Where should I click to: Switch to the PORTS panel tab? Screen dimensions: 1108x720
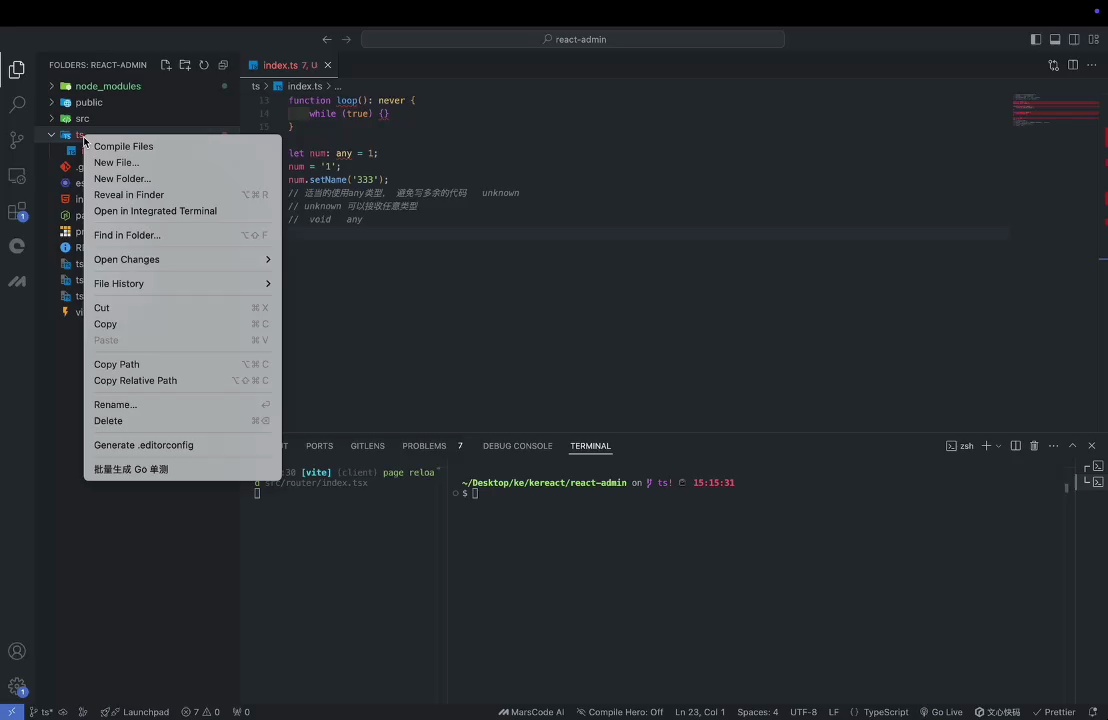coord(319,446)
